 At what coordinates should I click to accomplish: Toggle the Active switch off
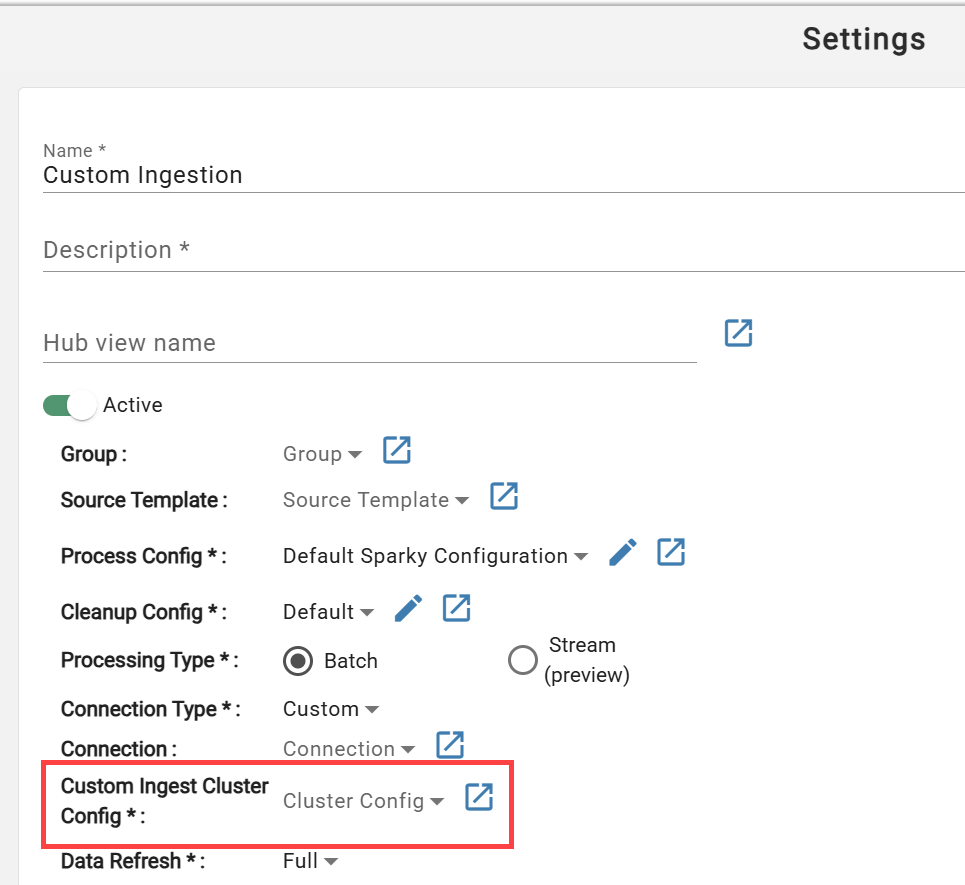pos(70,406)
